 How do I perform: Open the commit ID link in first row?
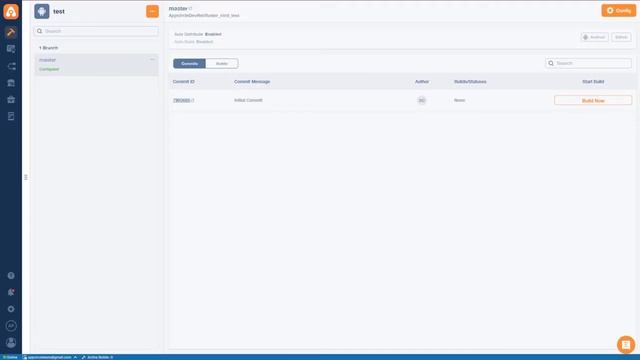182,100
